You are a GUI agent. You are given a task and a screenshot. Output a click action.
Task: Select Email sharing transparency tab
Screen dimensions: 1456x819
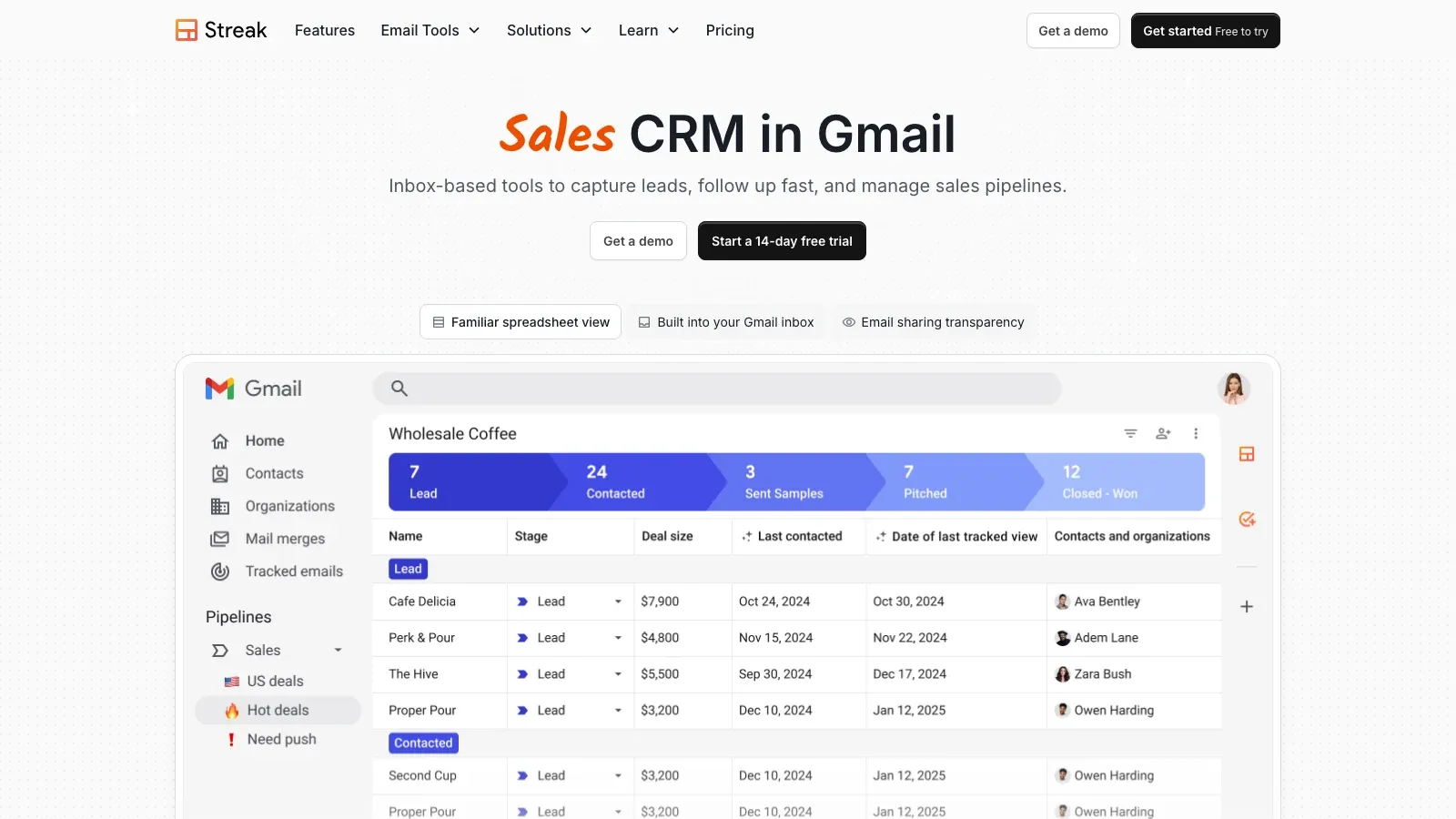tap(933, 322)
